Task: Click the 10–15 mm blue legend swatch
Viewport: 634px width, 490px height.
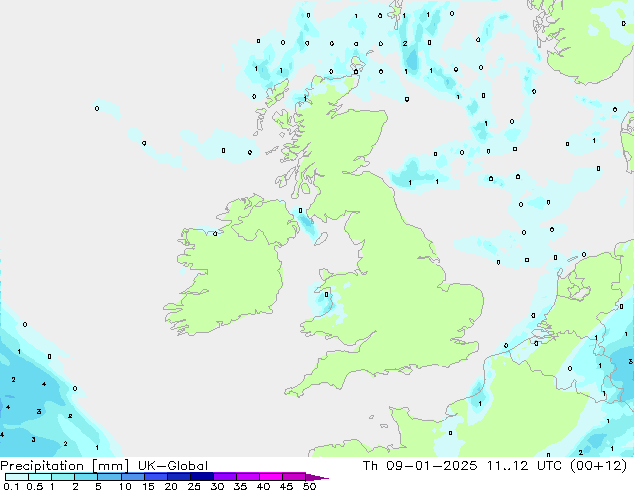Action: (x=132, y=477)
